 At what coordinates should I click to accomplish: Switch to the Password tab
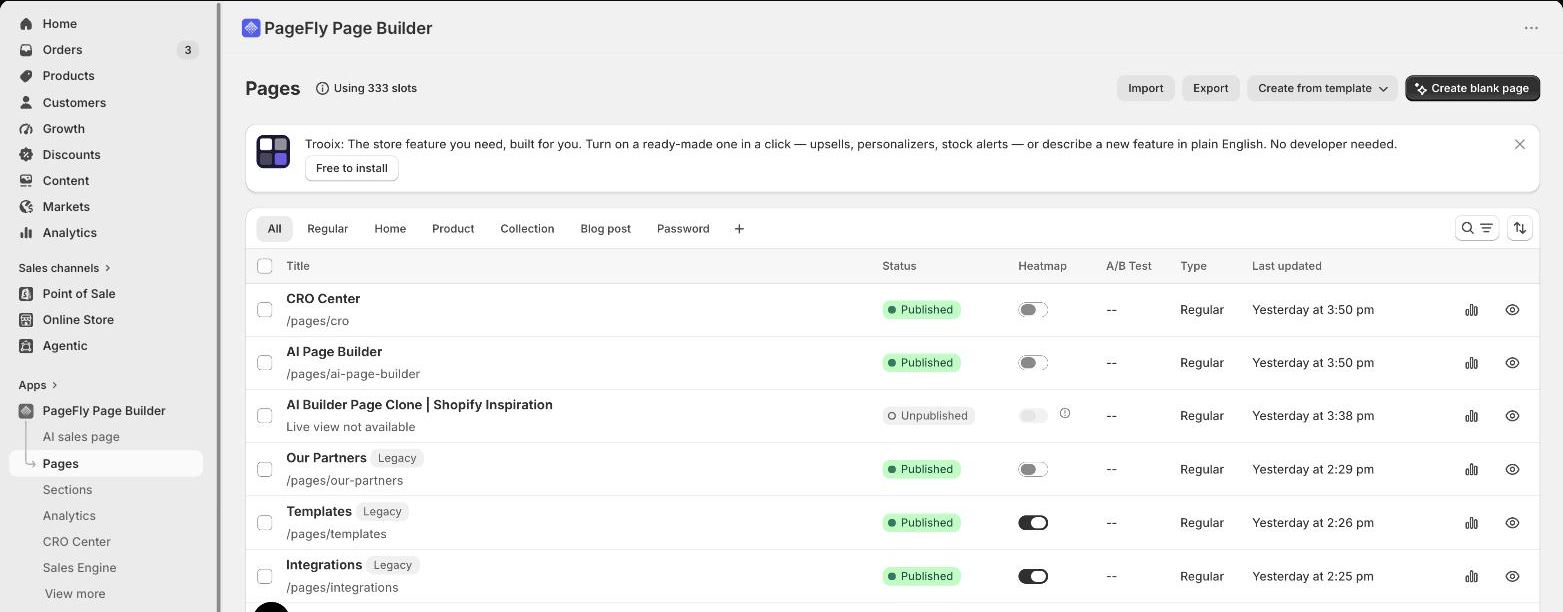(683, 229)
